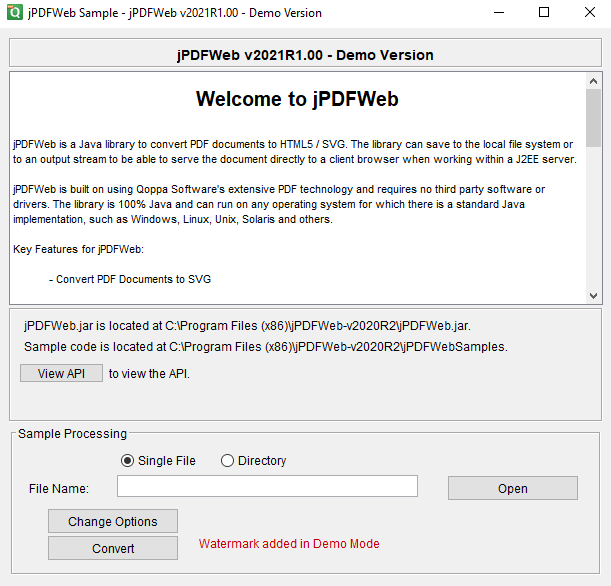Click the 'File Name:' label

coord(59,489)
